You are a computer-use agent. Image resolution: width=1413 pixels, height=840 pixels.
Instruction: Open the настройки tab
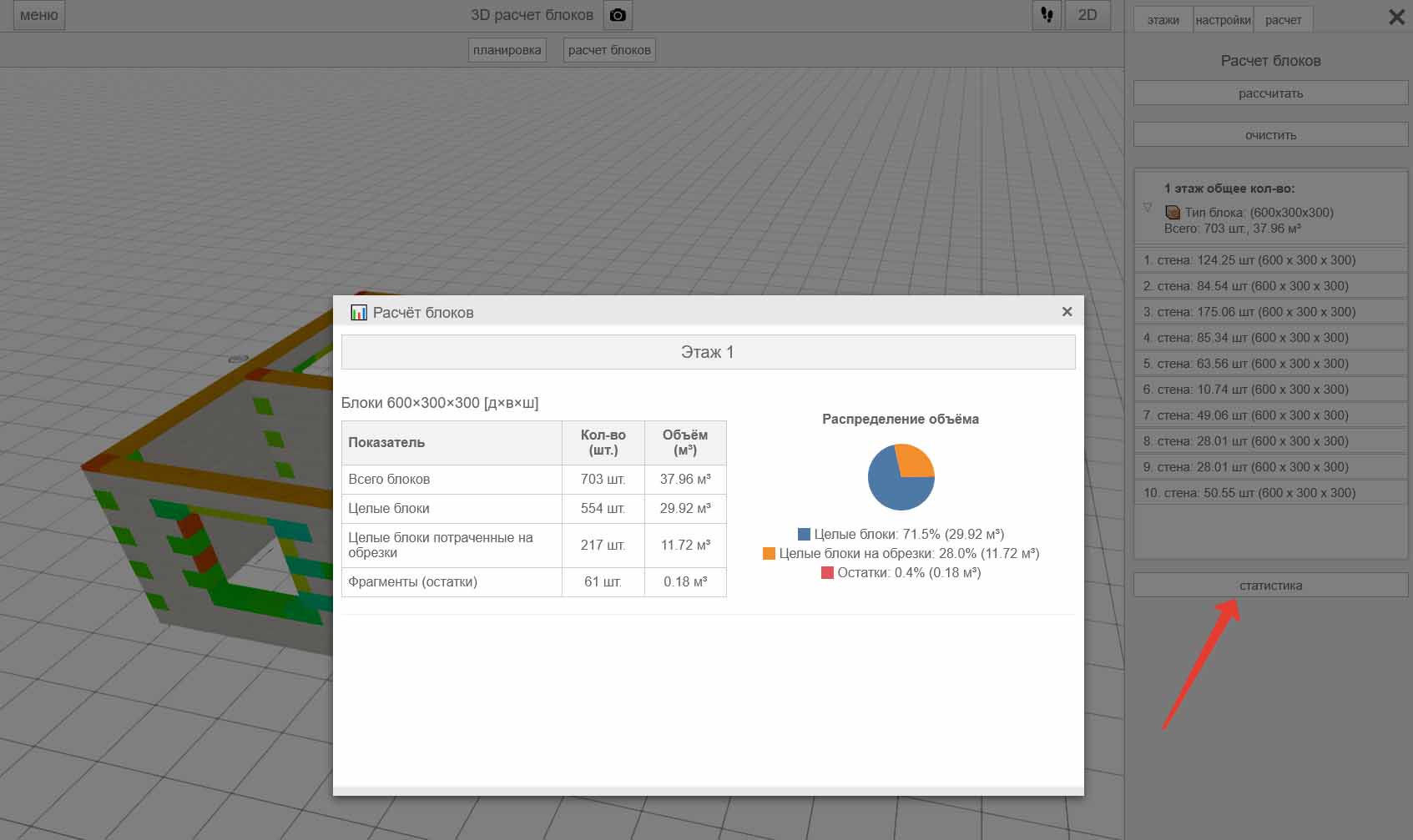[1223, 20]
